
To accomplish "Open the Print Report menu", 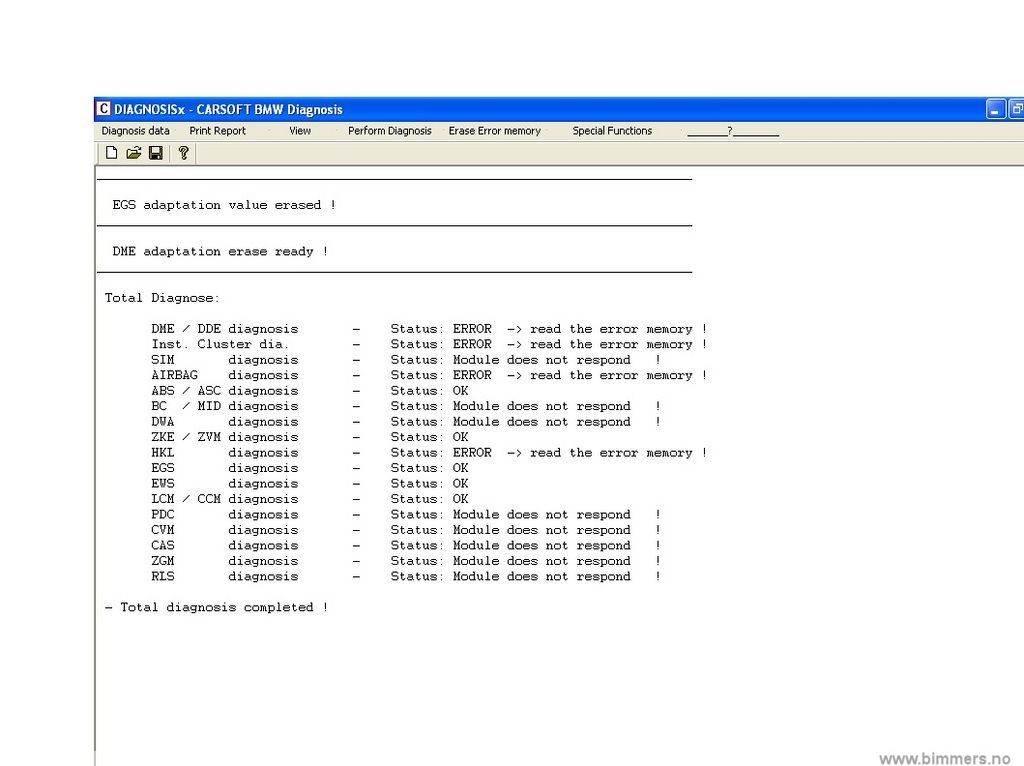I will [x=217, y=131].
